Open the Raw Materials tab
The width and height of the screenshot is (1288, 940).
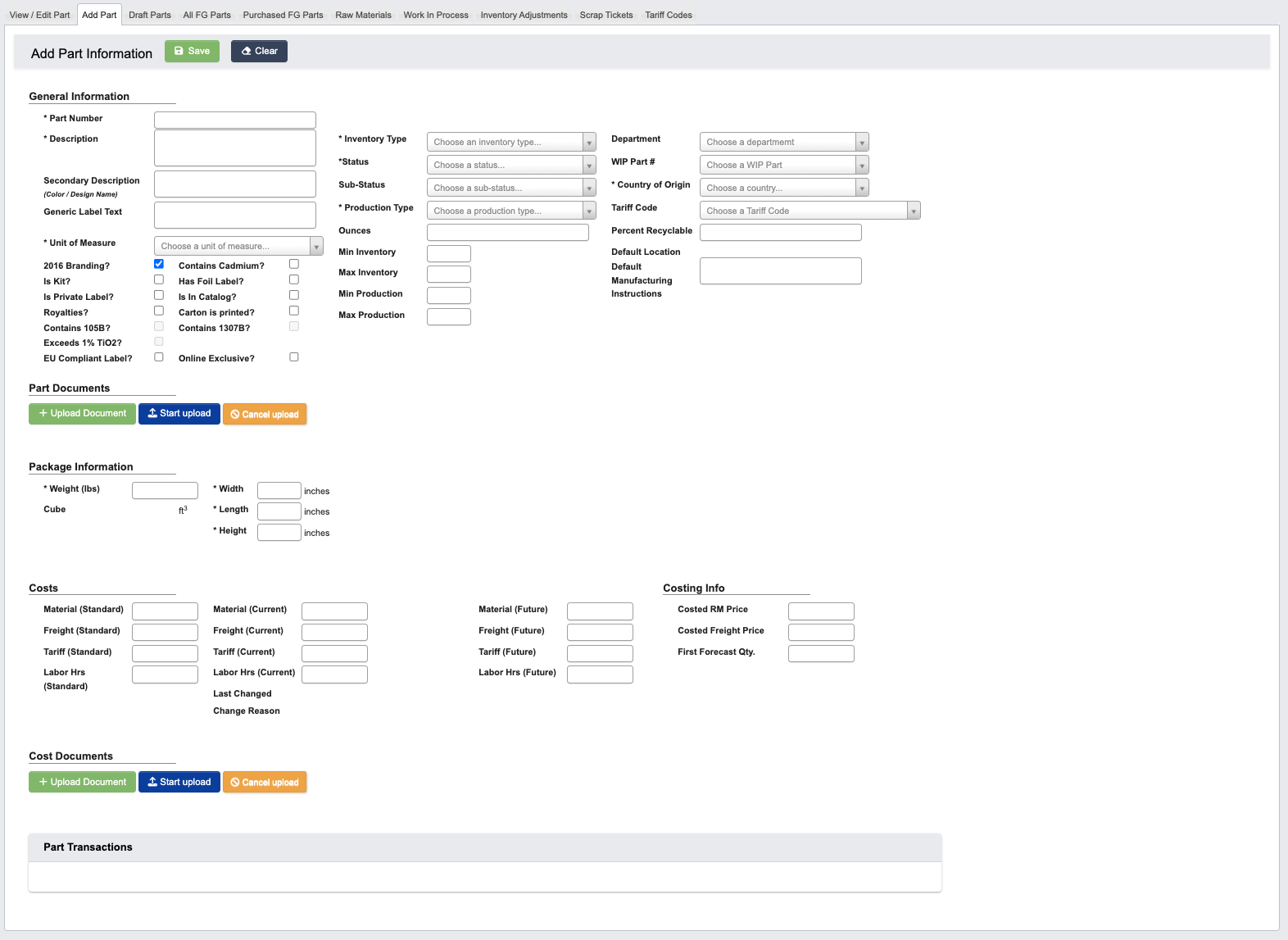(363, 15)
